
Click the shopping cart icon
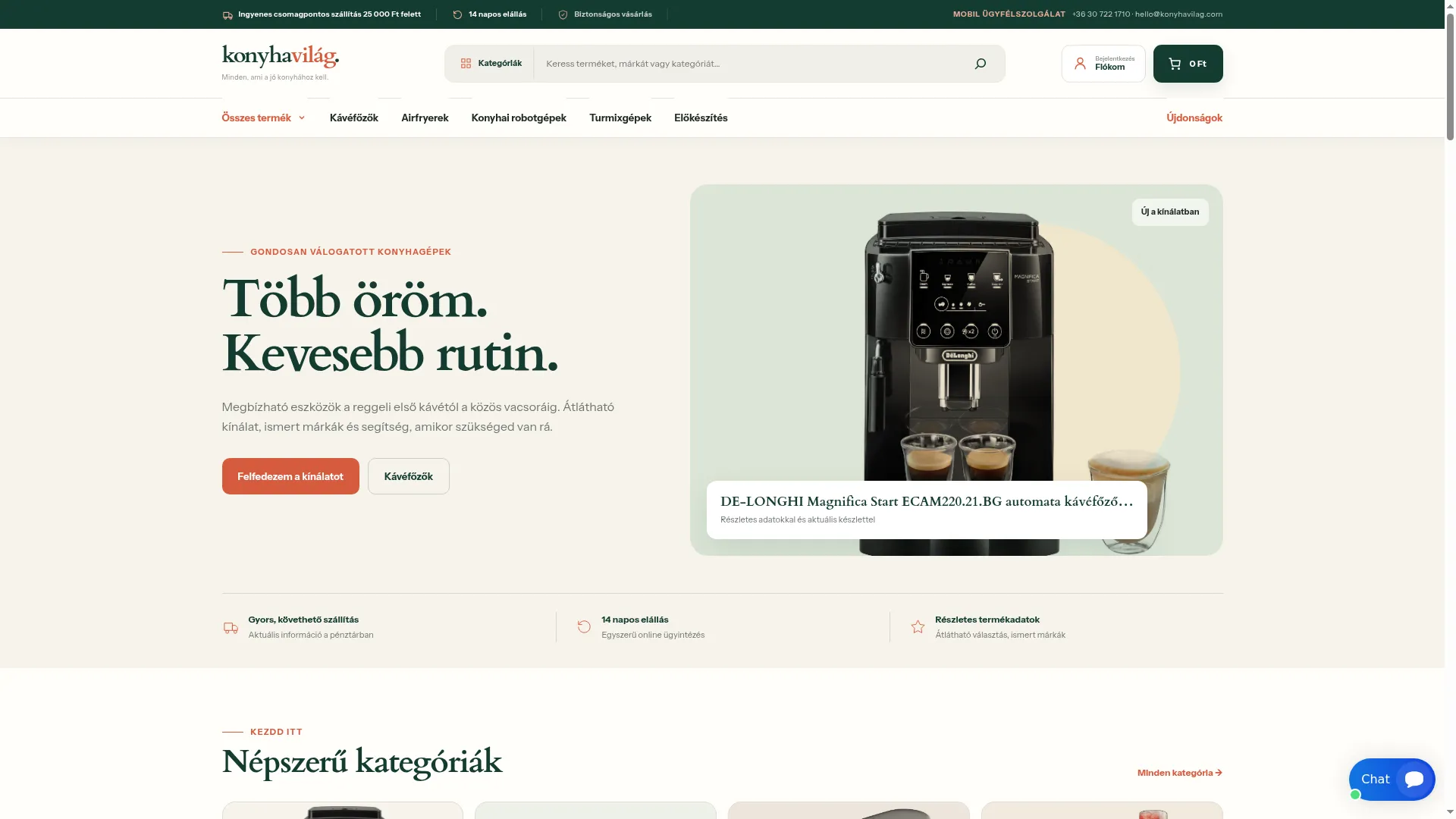point(1175,64)
